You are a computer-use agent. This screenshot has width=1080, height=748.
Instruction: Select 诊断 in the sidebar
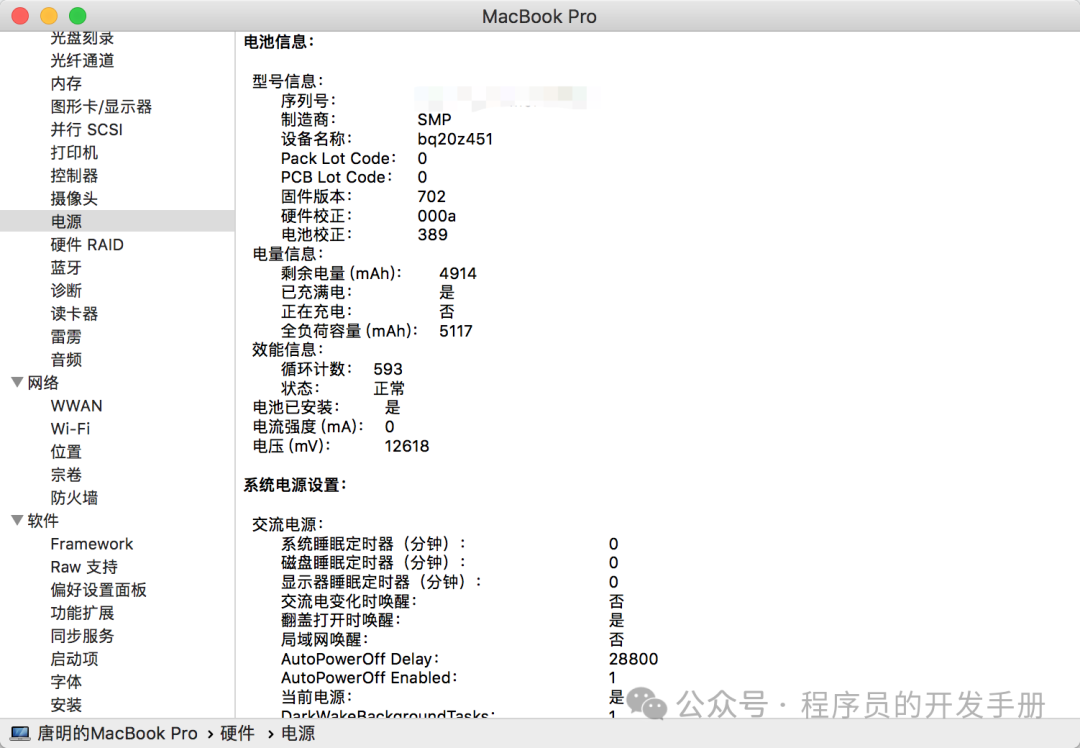[66, 291]
